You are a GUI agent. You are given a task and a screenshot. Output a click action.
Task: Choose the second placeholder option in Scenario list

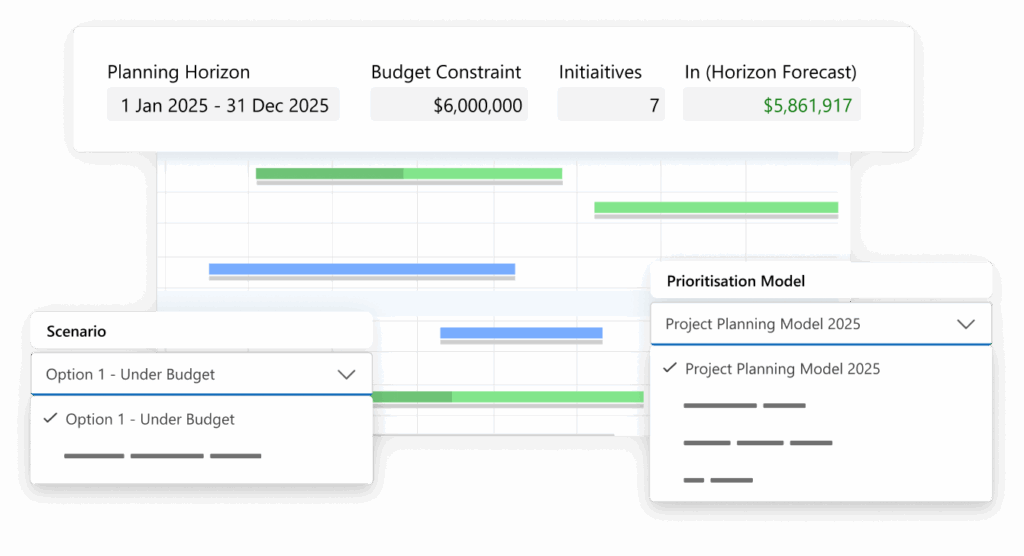pos(202,456)
